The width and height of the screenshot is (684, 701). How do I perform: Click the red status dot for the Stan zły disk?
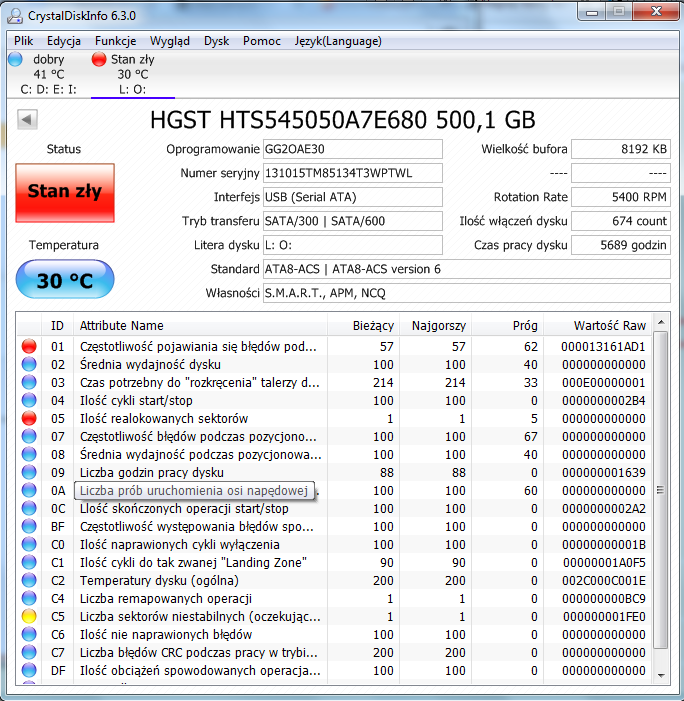(98, 59)
